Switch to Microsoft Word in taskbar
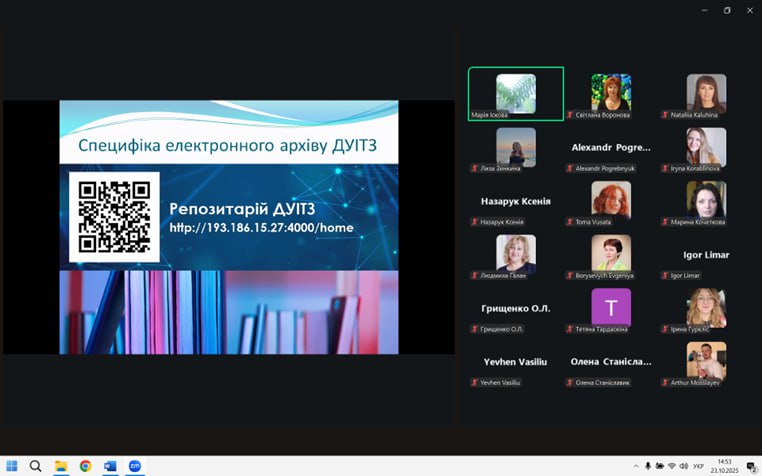The height and width of the screenshot is (476, 762). tap(110, 466)
